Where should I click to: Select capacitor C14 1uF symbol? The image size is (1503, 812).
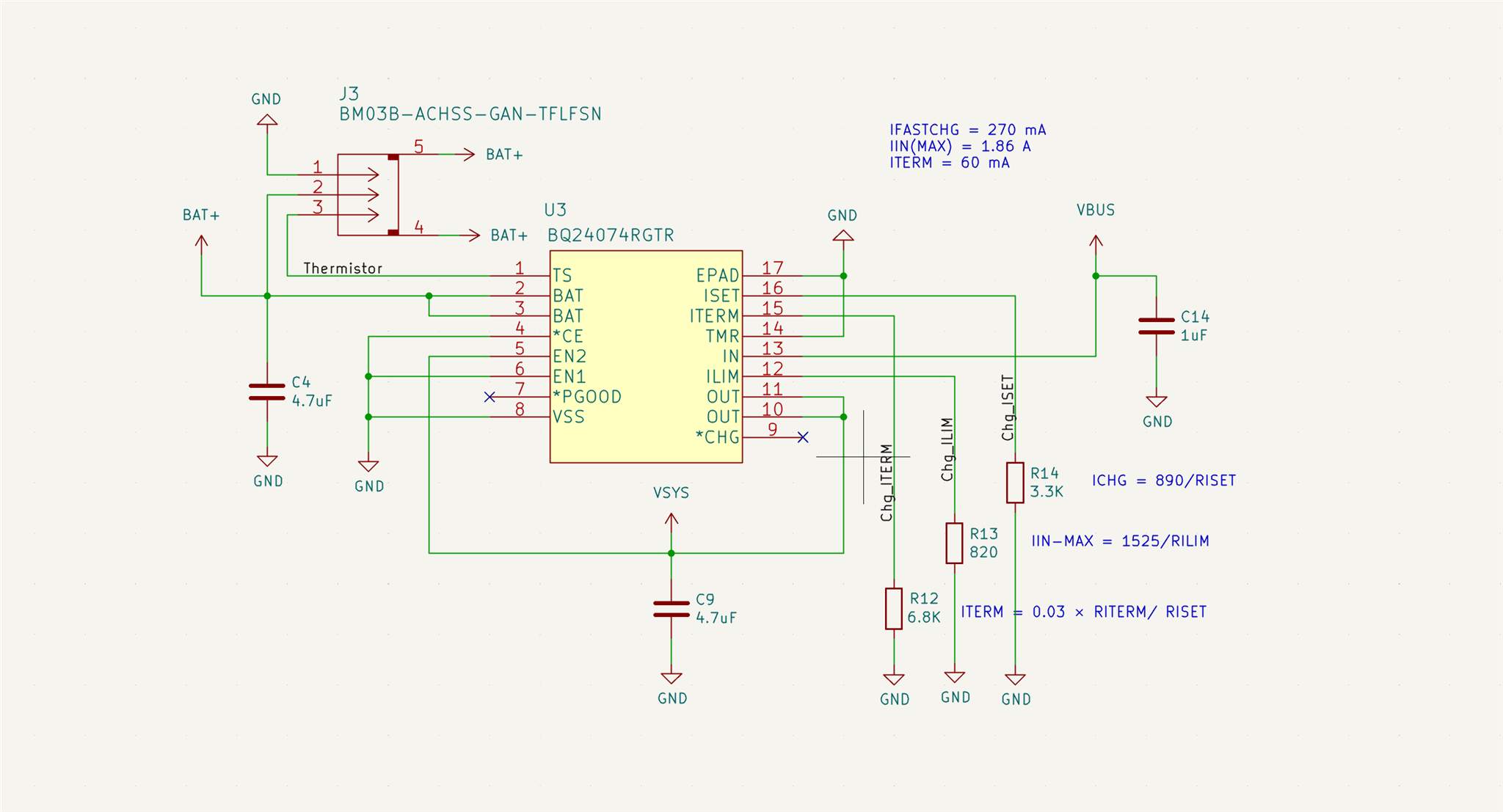click(1156, 326)
